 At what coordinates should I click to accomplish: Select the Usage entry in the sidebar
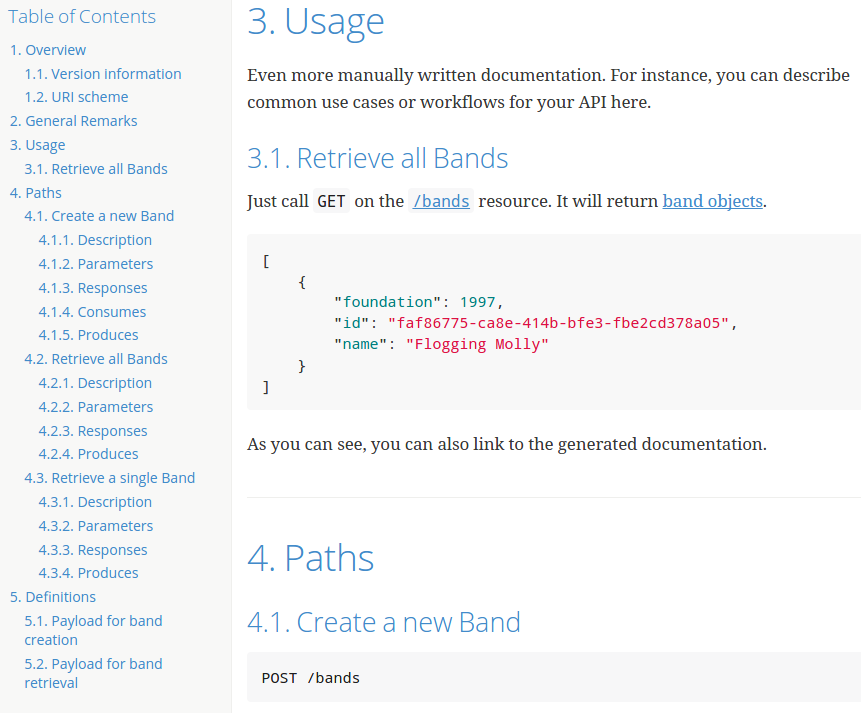tap(37, 144)
